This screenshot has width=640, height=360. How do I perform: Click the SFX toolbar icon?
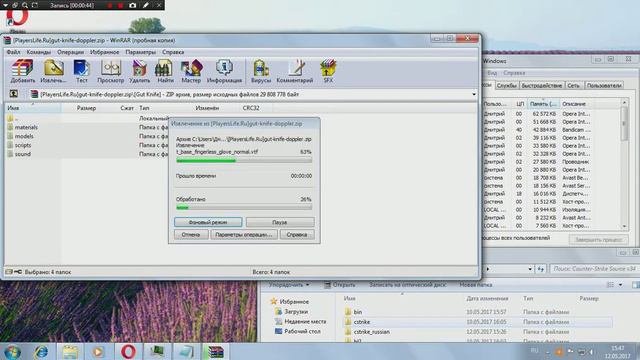328,71
